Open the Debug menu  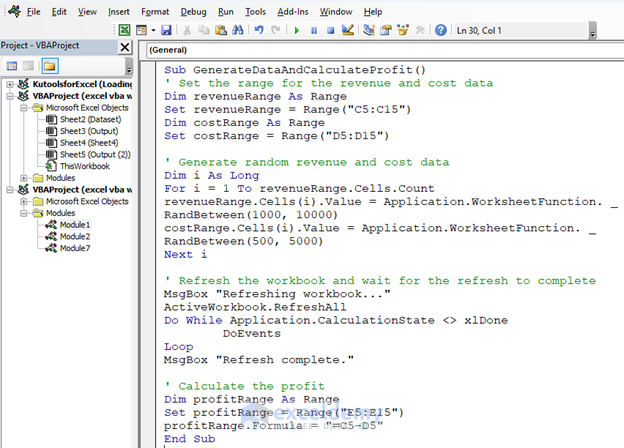pyautogui.click(x=193, y=12)
